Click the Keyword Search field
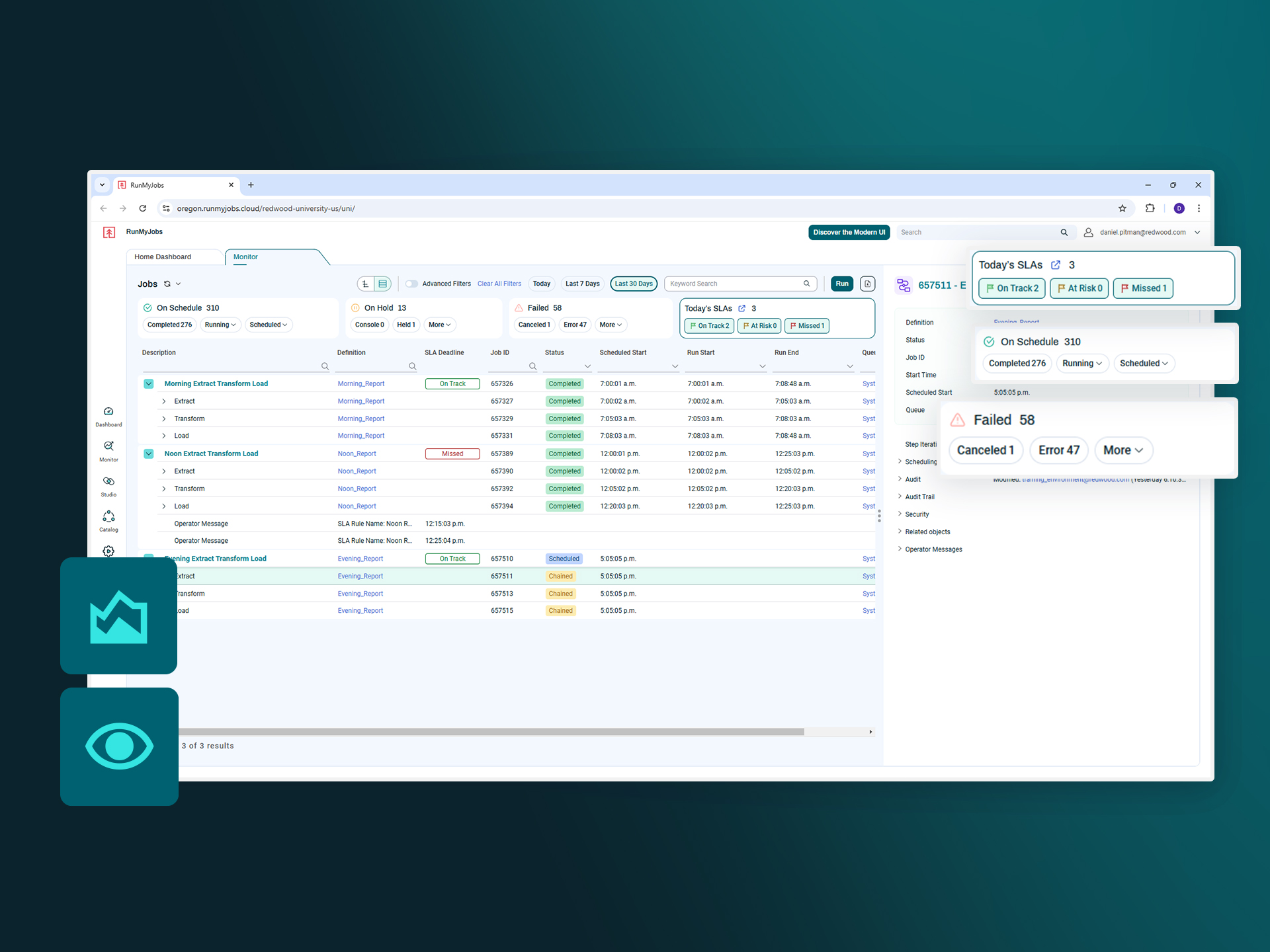 733,284
